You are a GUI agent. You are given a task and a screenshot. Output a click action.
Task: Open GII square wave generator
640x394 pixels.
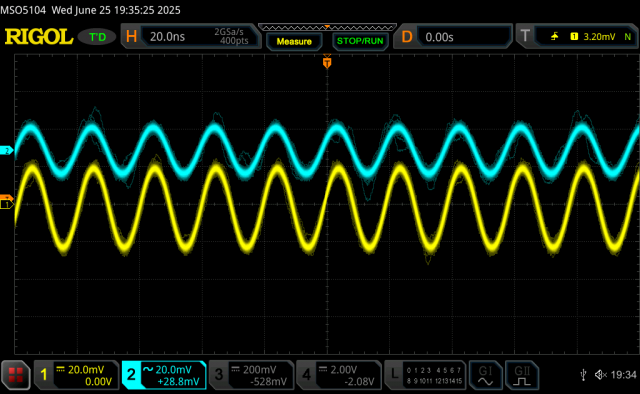(x=522, y=375)
